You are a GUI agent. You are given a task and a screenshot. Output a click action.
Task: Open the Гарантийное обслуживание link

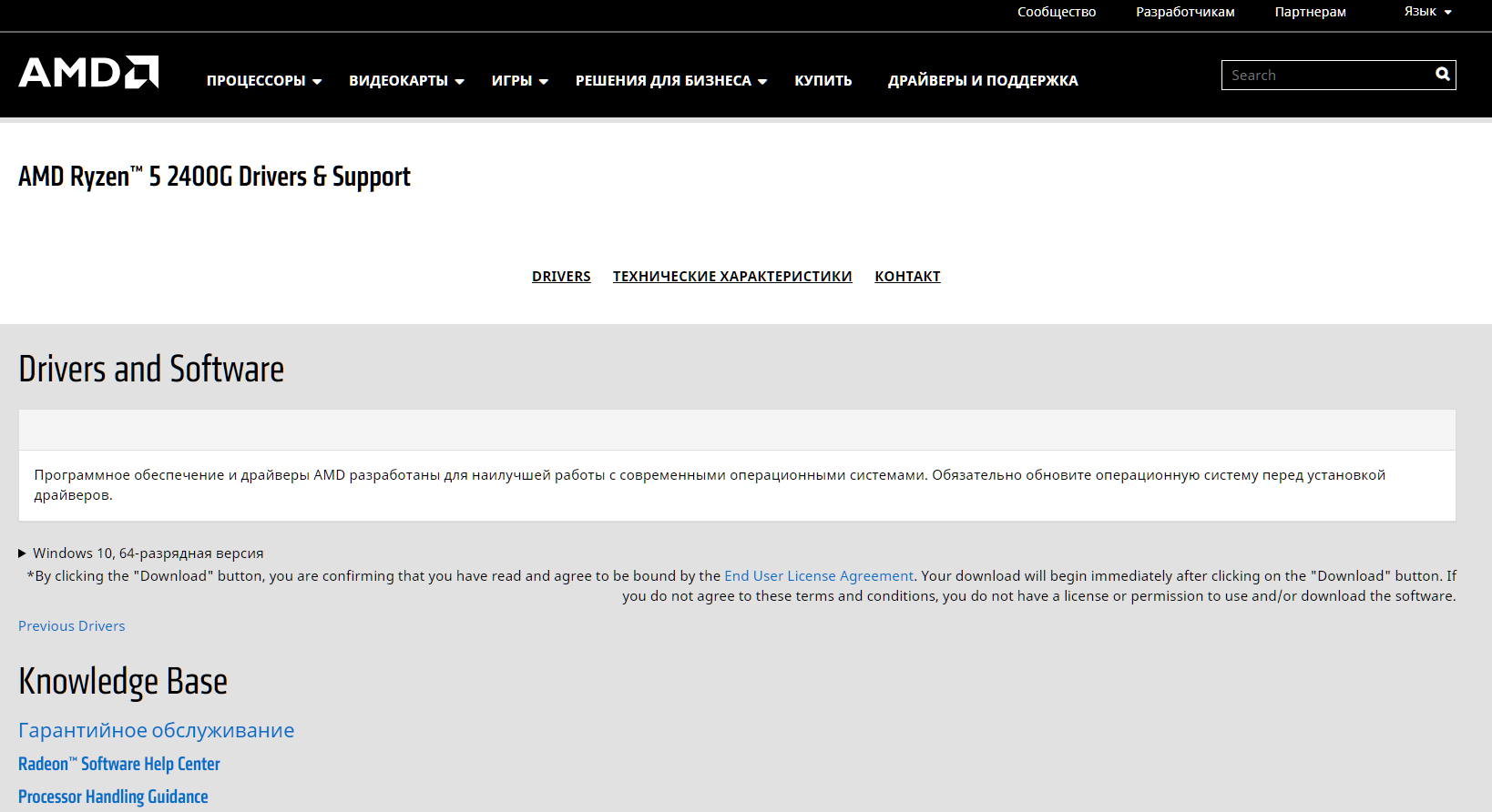pyautogui.click(x=157, y=730)
